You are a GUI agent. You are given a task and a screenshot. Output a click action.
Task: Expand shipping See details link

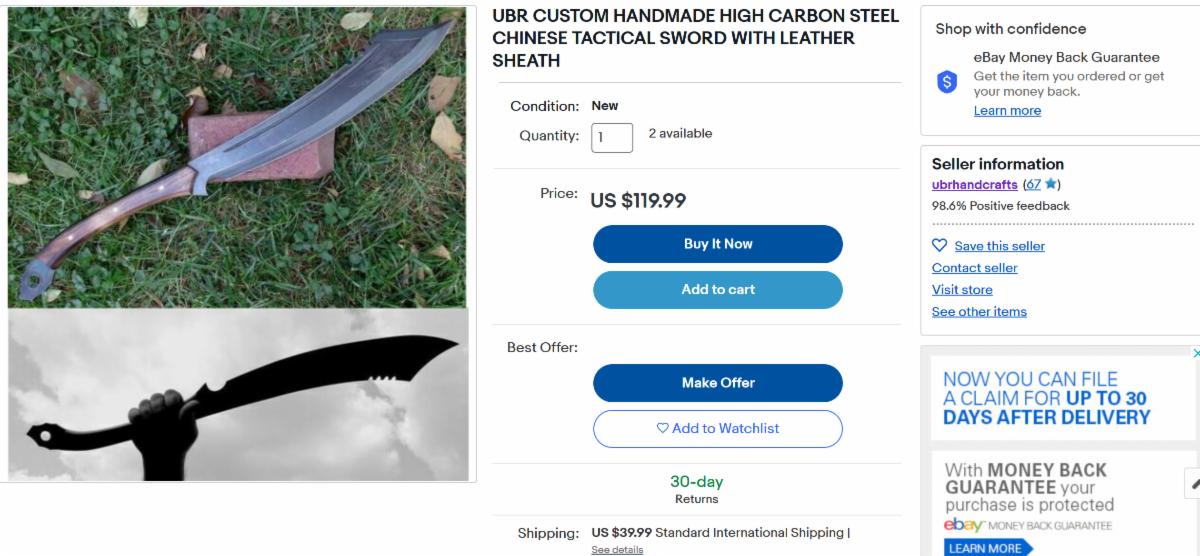pyautogui.click(x=617, y=550)
